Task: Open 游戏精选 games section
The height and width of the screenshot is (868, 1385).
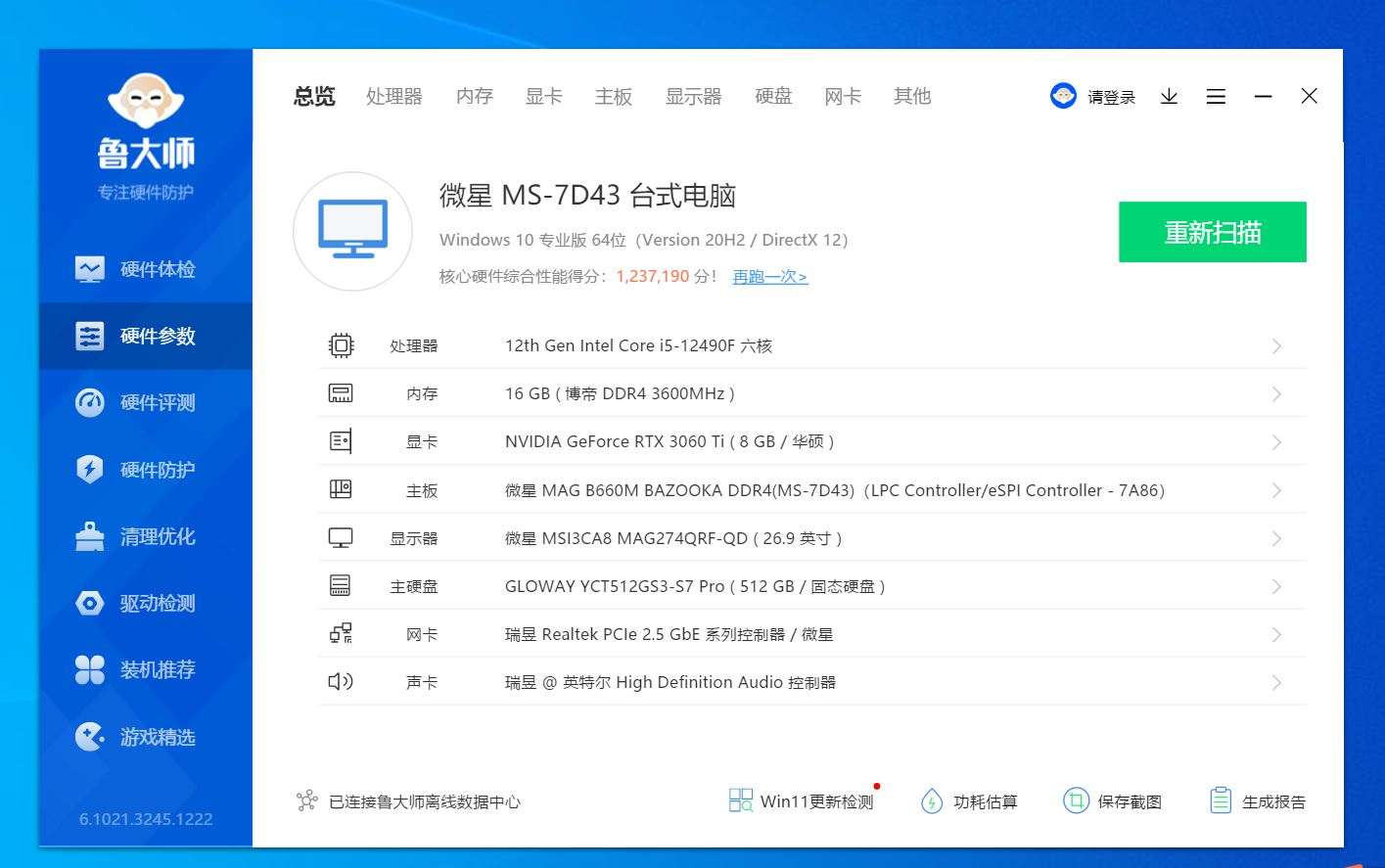Action: 146,737
